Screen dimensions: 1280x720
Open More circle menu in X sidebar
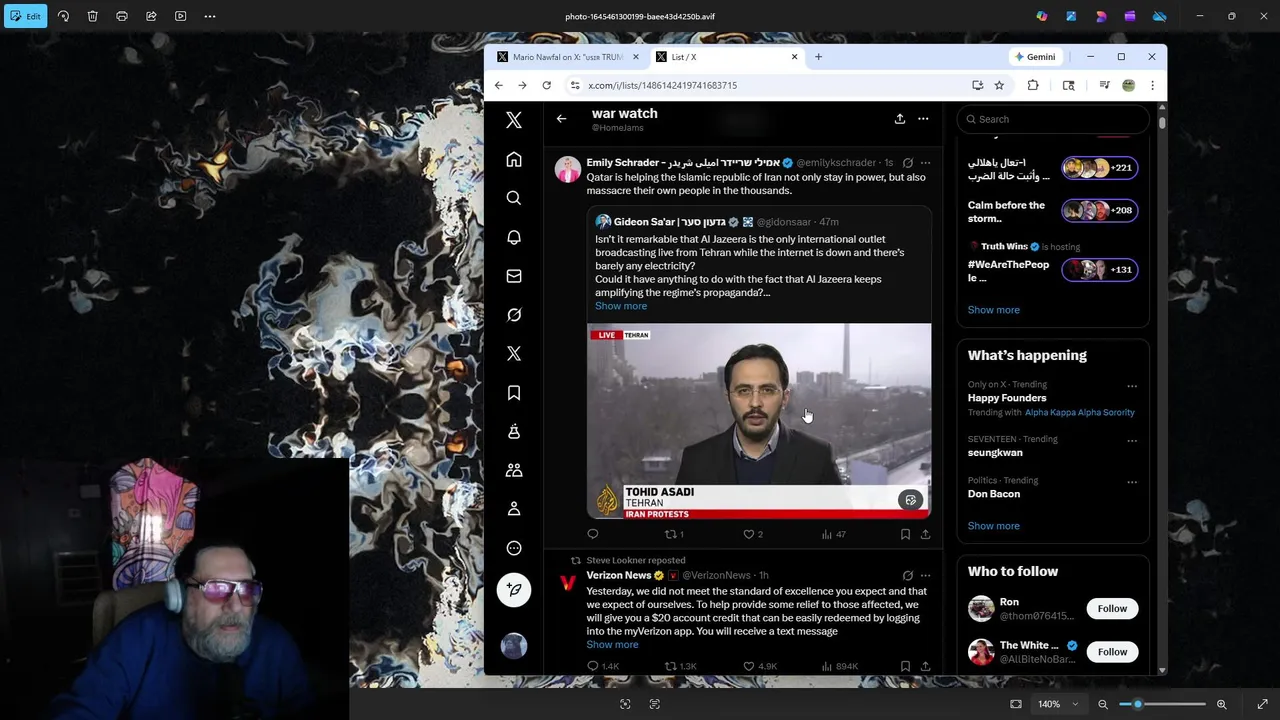[514, 548]
